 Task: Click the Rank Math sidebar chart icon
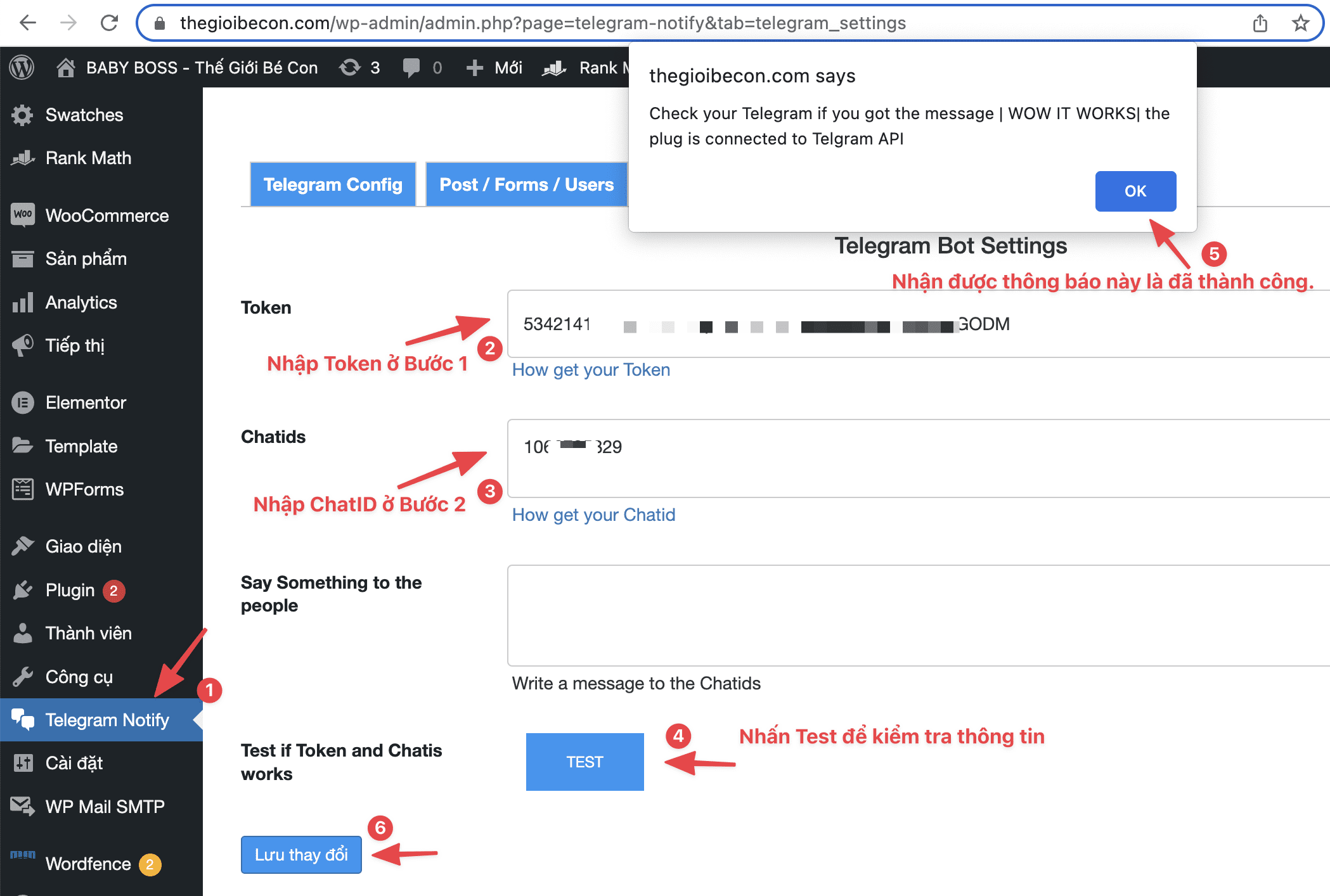(x=22, y=158)
